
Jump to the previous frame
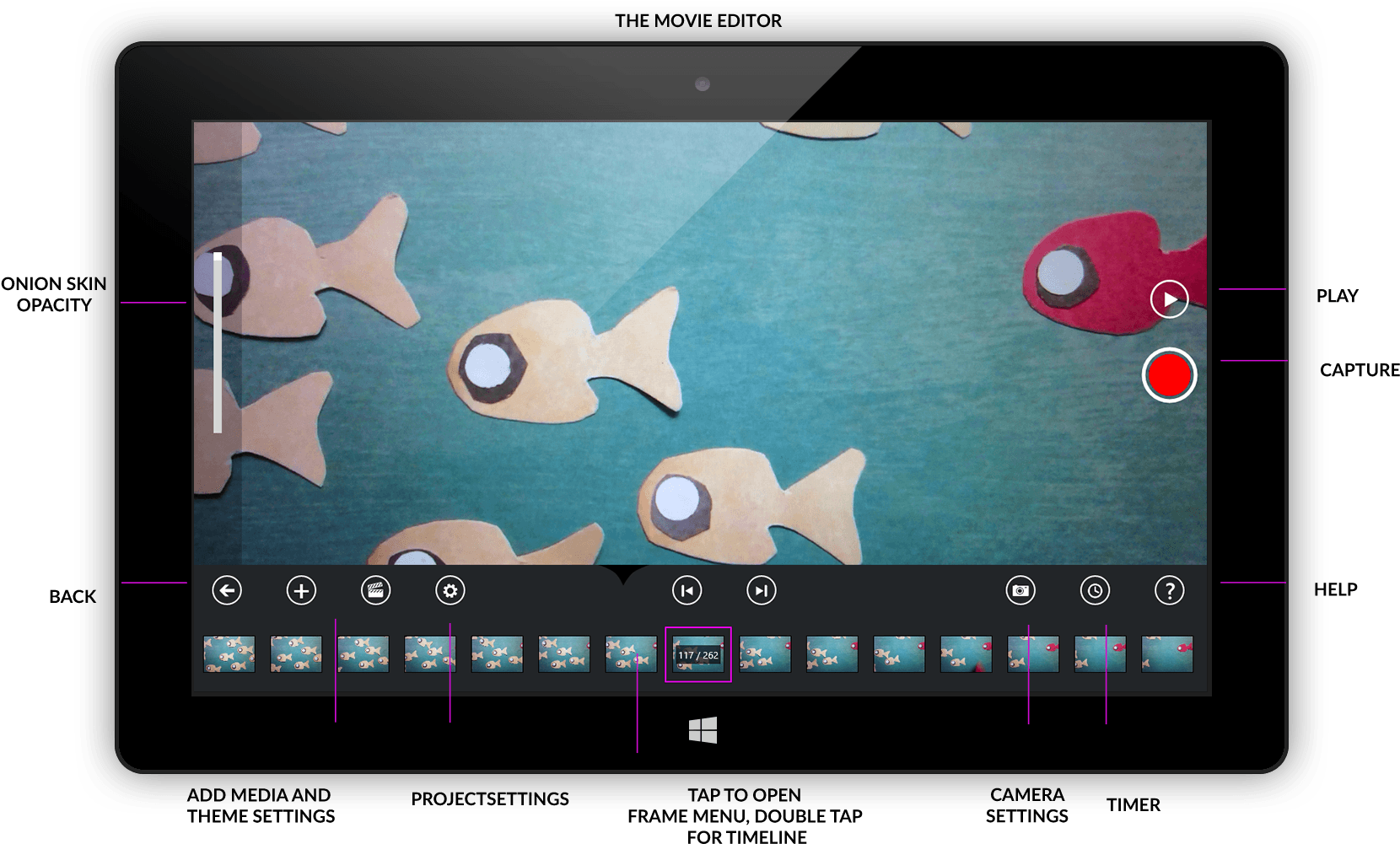point(687,590)
